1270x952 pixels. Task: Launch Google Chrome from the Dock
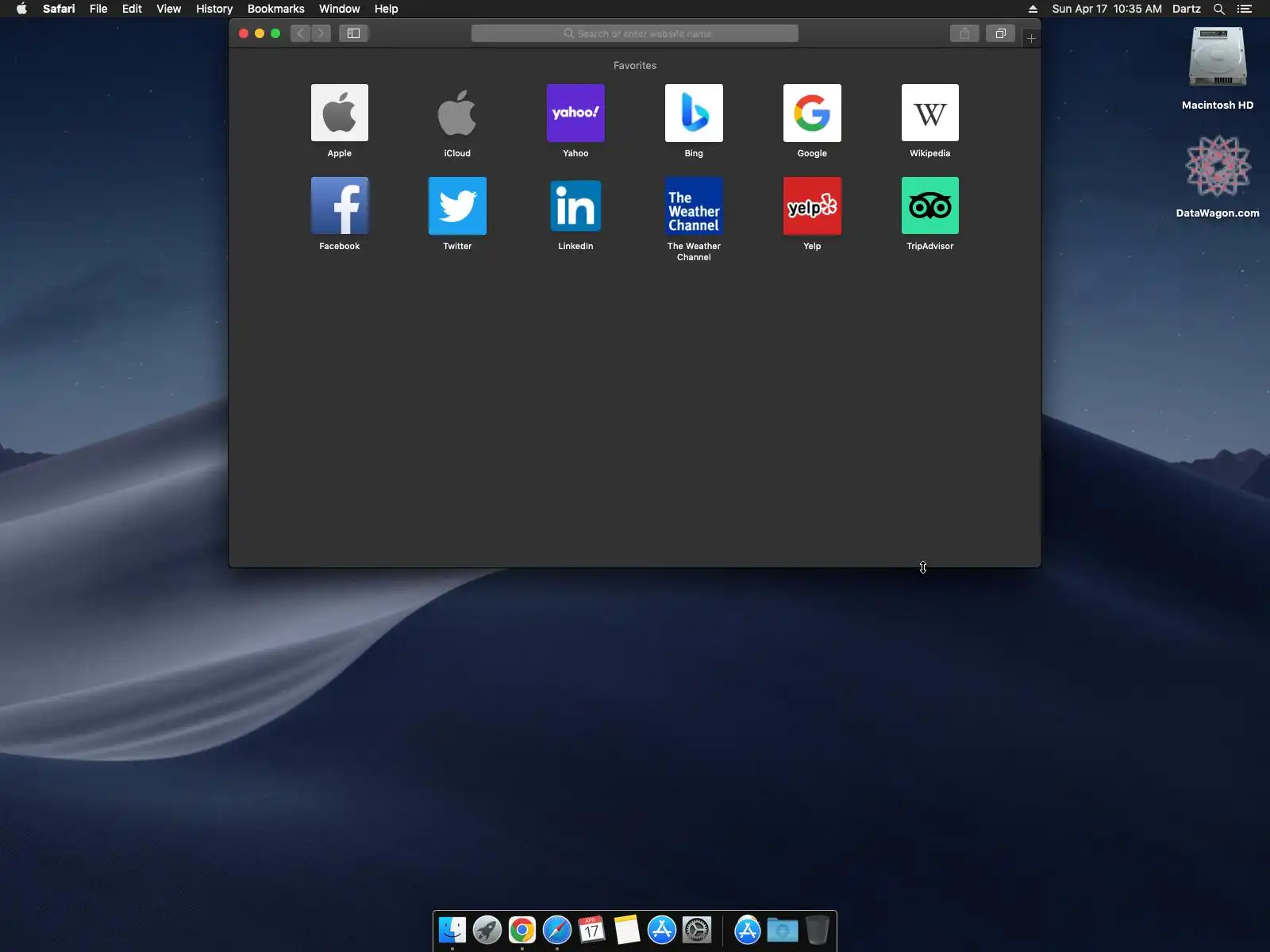522,930
